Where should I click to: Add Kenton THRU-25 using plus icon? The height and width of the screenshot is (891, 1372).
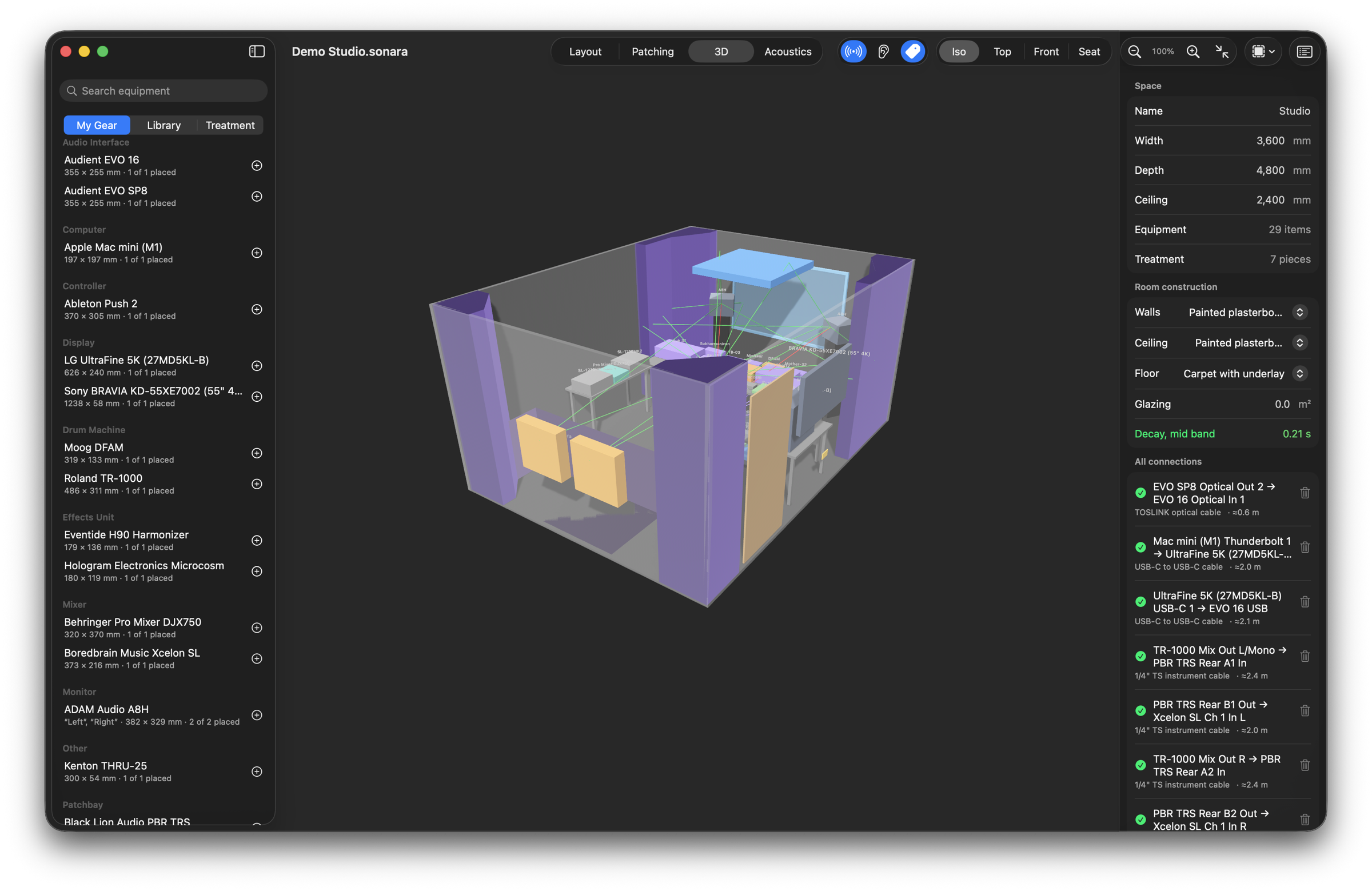click(x=257, y=772)
